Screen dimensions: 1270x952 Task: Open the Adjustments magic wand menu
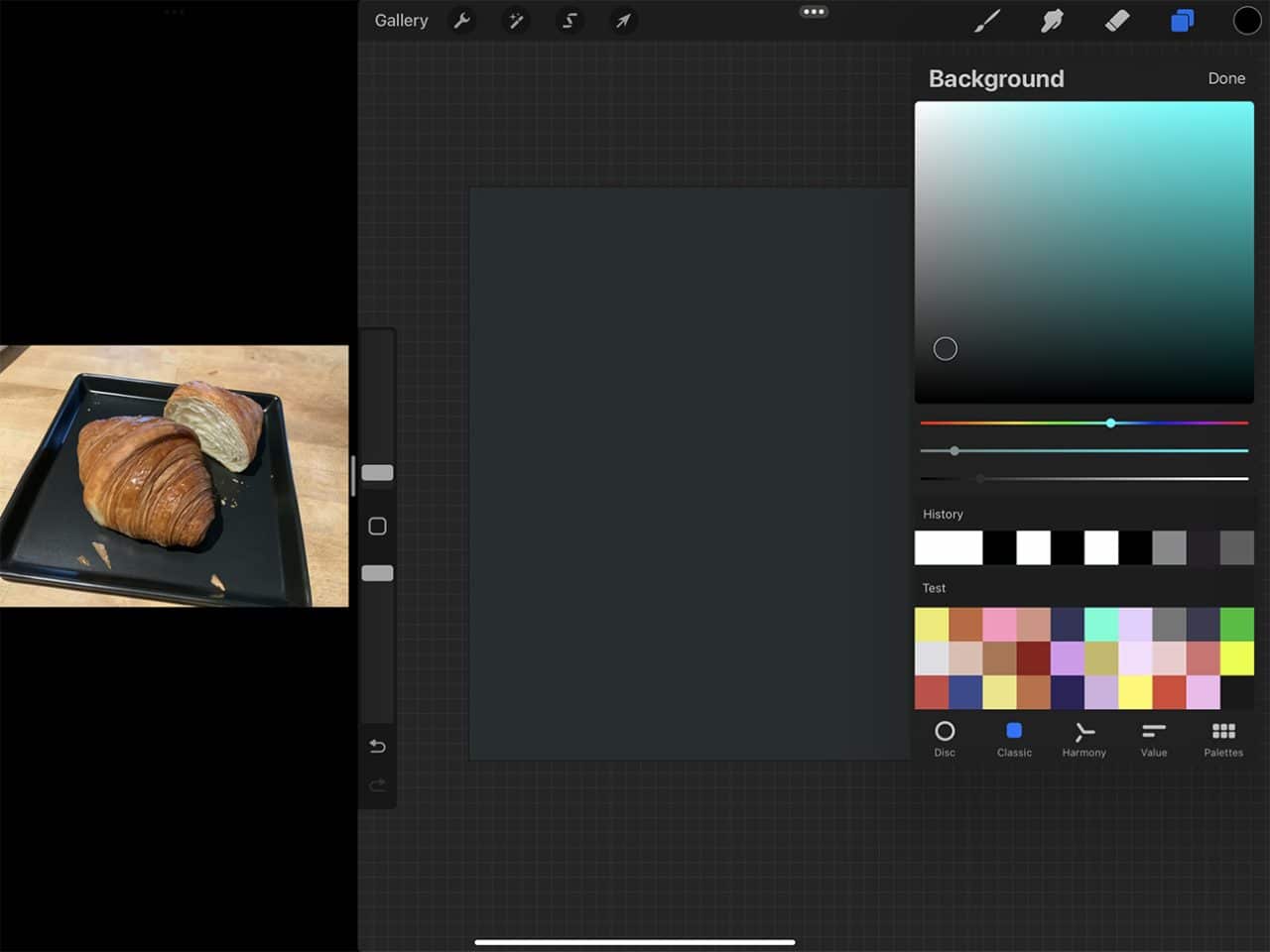pos(516,20)
